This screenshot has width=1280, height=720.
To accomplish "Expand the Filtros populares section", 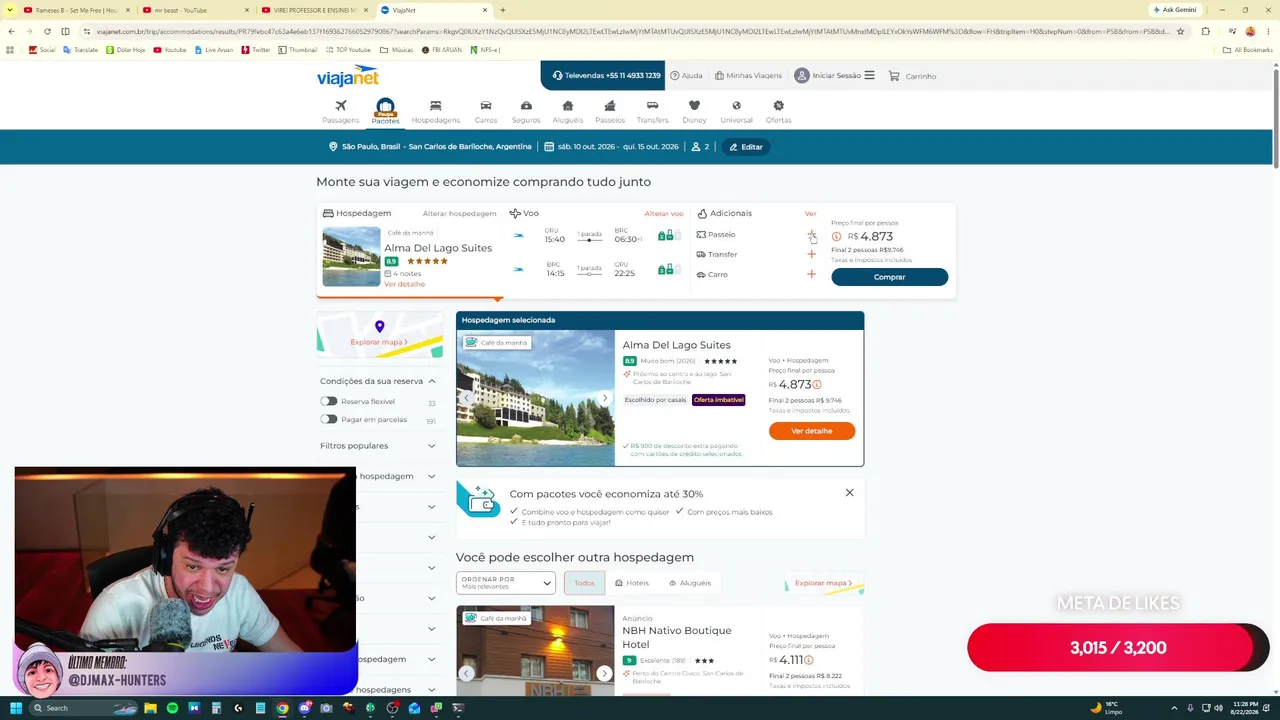I will click(431, 446).
